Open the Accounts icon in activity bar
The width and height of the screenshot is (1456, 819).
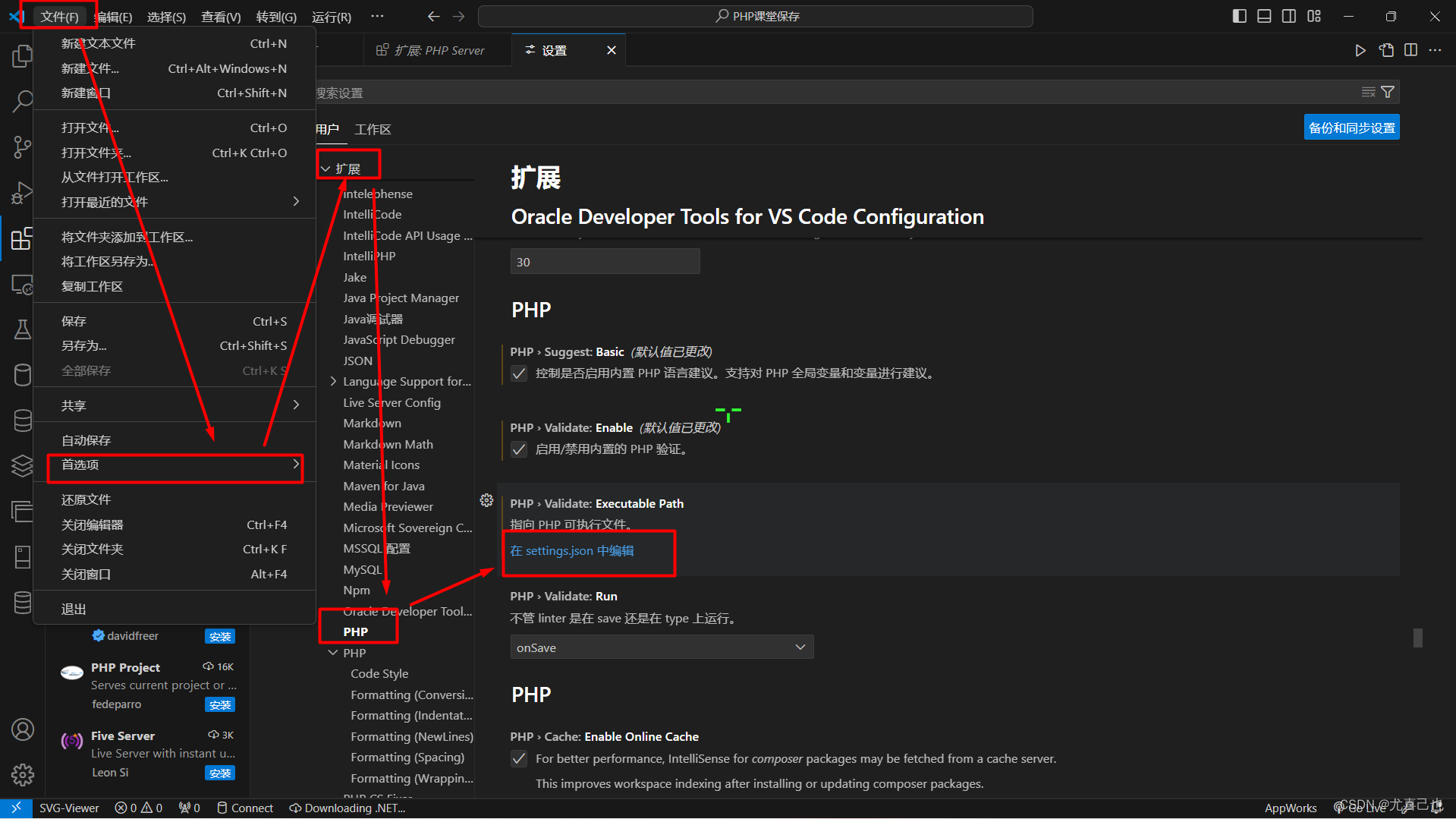[22, 729]
